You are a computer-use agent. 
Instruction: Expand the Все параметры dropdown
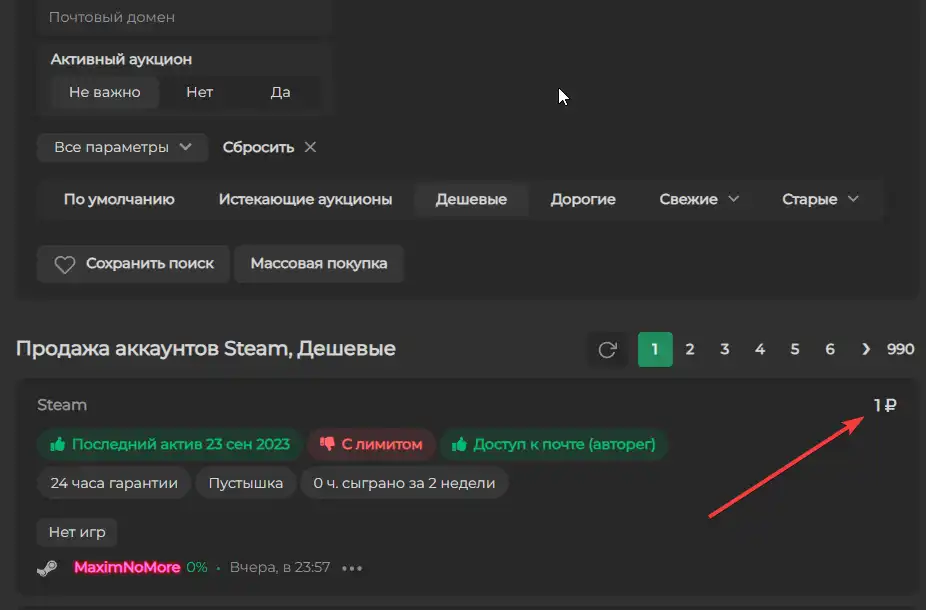[x=122, y=148]
